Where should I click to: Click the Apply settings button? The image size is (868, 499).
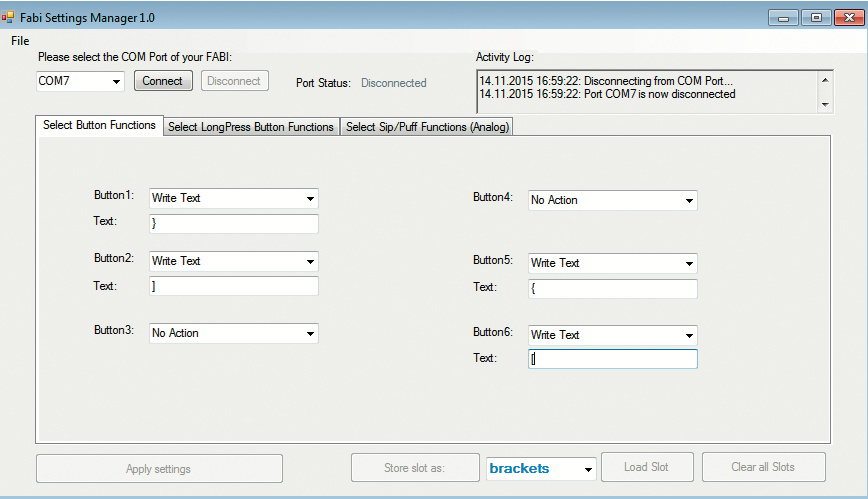pos(159,469)
